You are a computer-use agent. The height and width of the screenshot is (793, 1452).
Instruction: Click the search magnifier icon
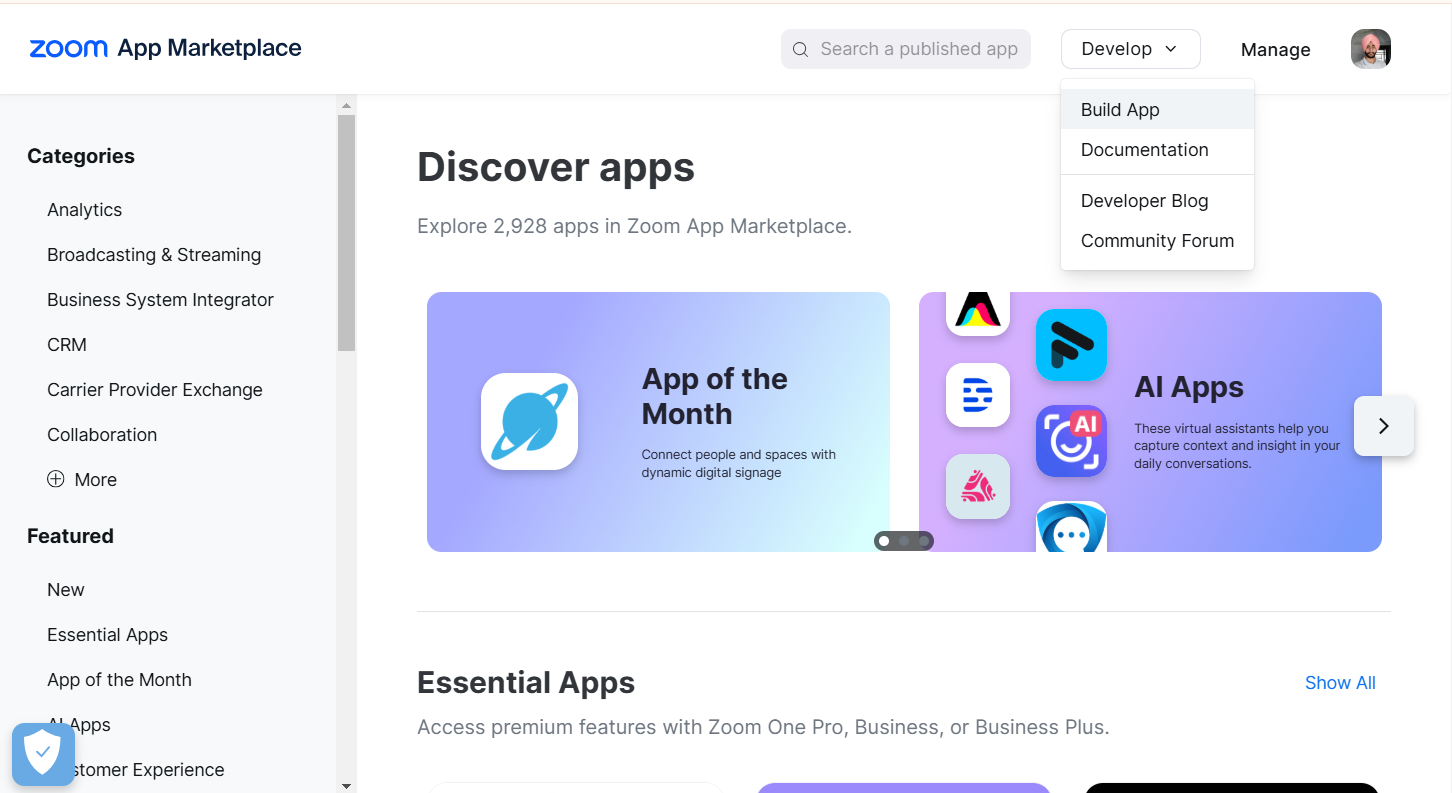[800, 49]
